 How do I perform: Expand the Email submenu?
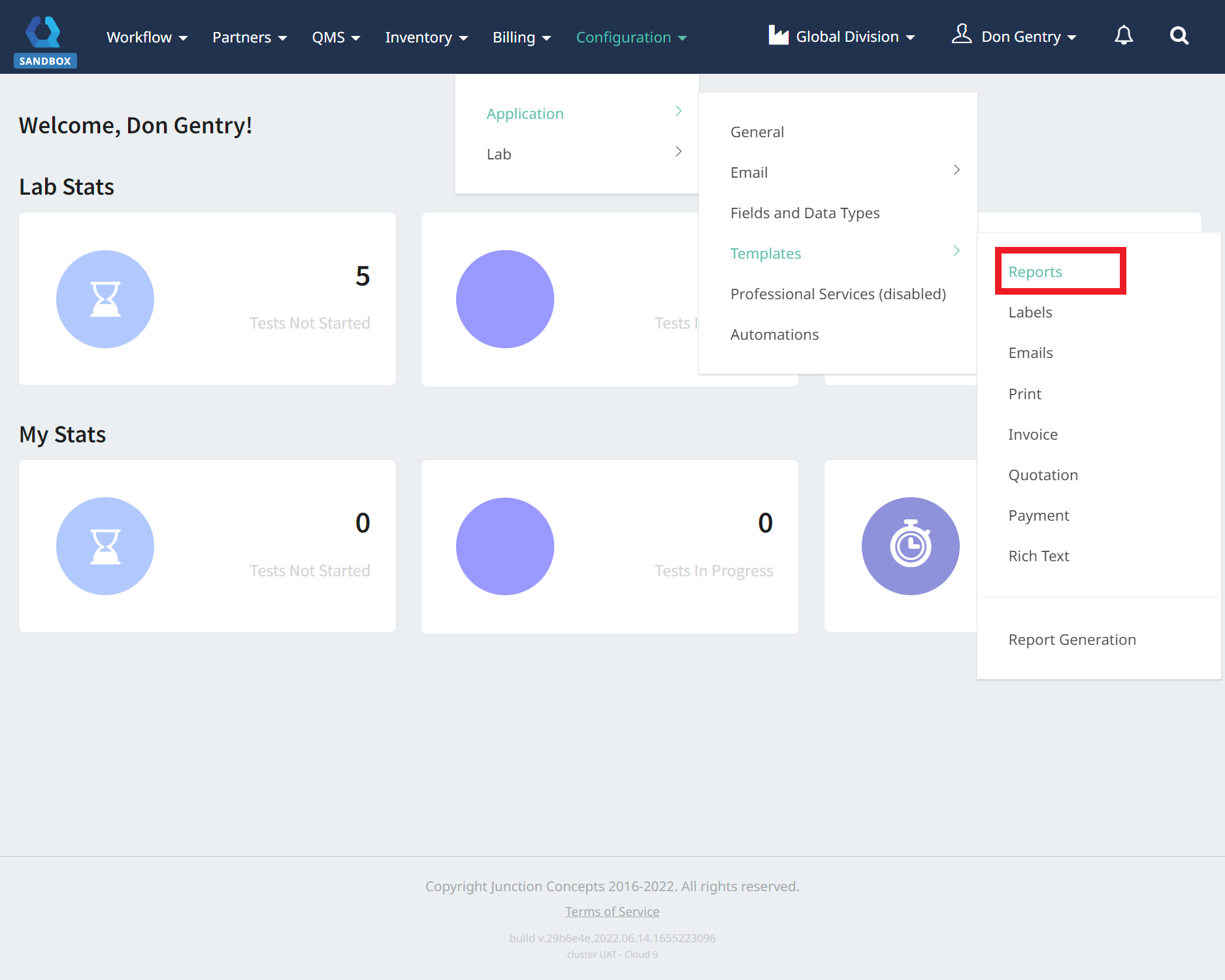tap(843, 172)
